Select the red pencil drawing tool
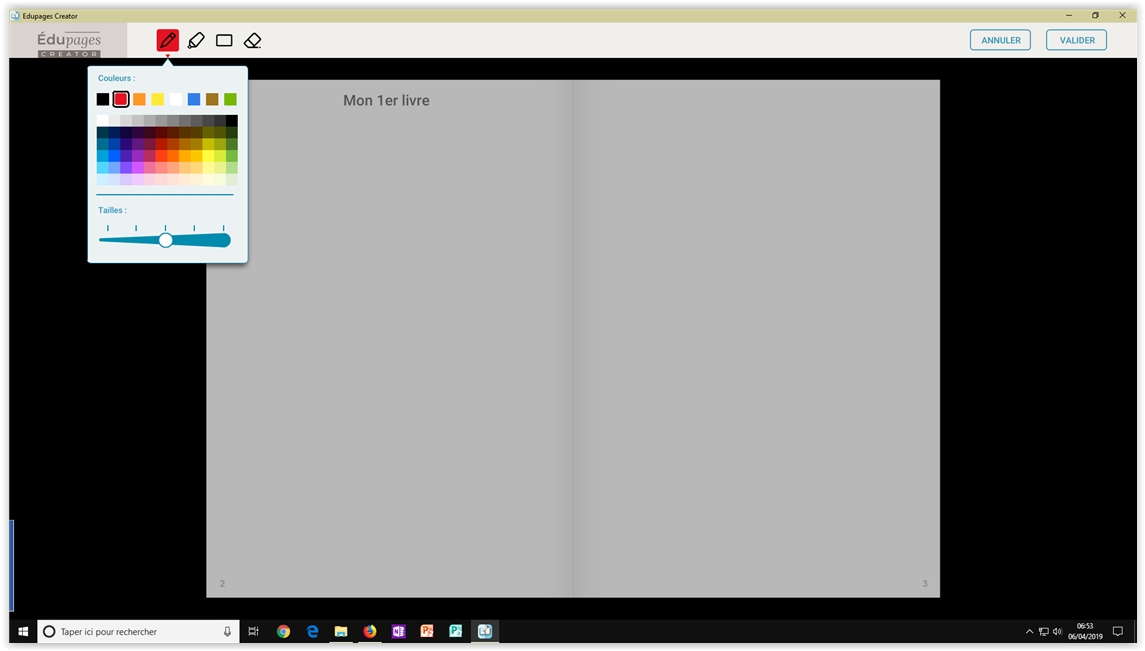The image size is (1145, 651). [x=167, y=40]
